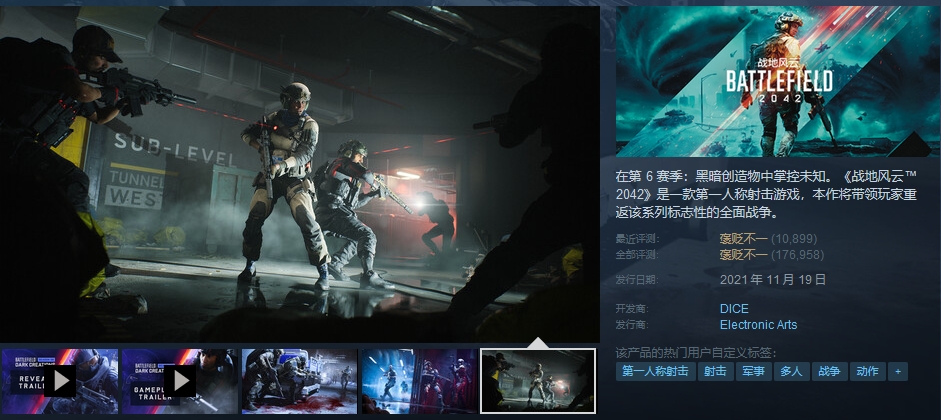Click the plus button to add tags

898,371
